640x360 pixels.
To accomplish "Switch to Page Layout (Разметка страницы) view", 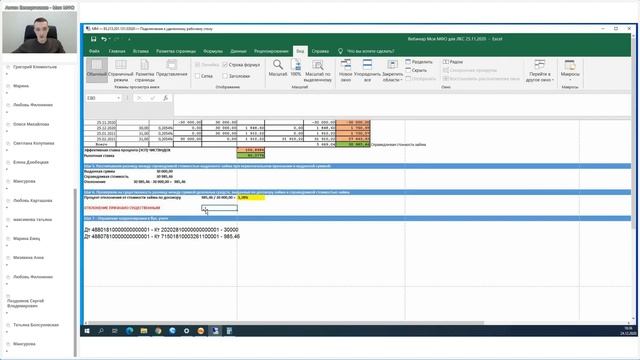I will click(x=144, y=70).
